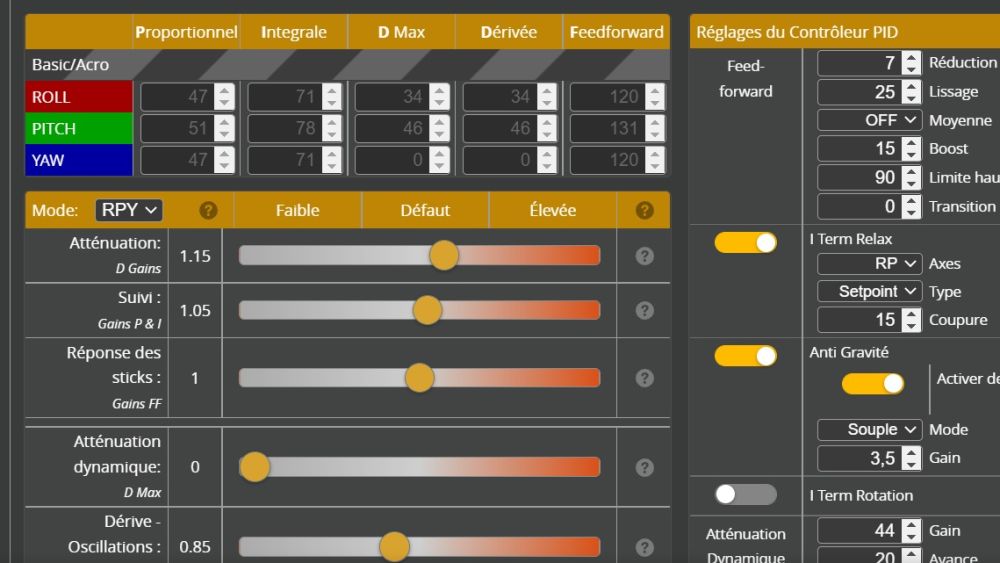
Task: Open help for Dérive Oscillations slider
Action: (x=645, y=547)
